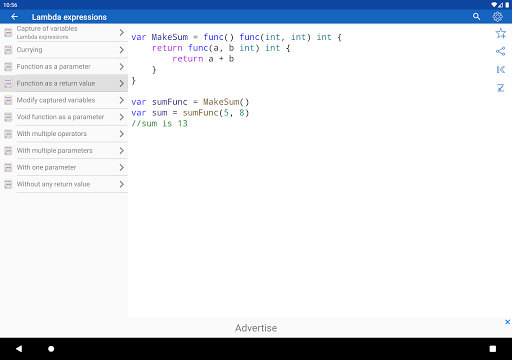Expand Modify captured variables chevron
This screenshot has height=360, width=512.
tap(122, 100)
